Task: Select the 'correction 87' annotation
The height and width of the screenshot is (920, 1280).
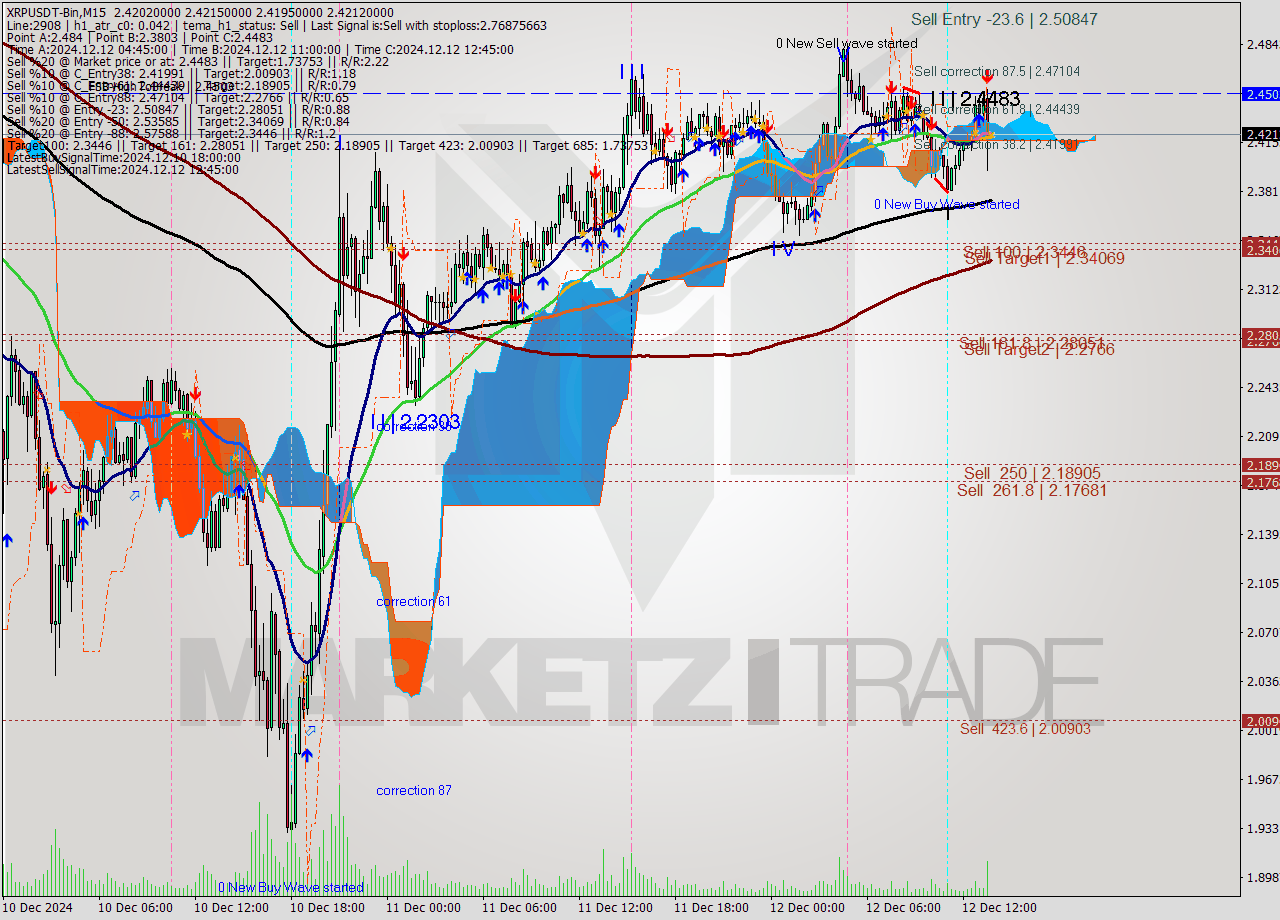Action: [x=413, y=790]
